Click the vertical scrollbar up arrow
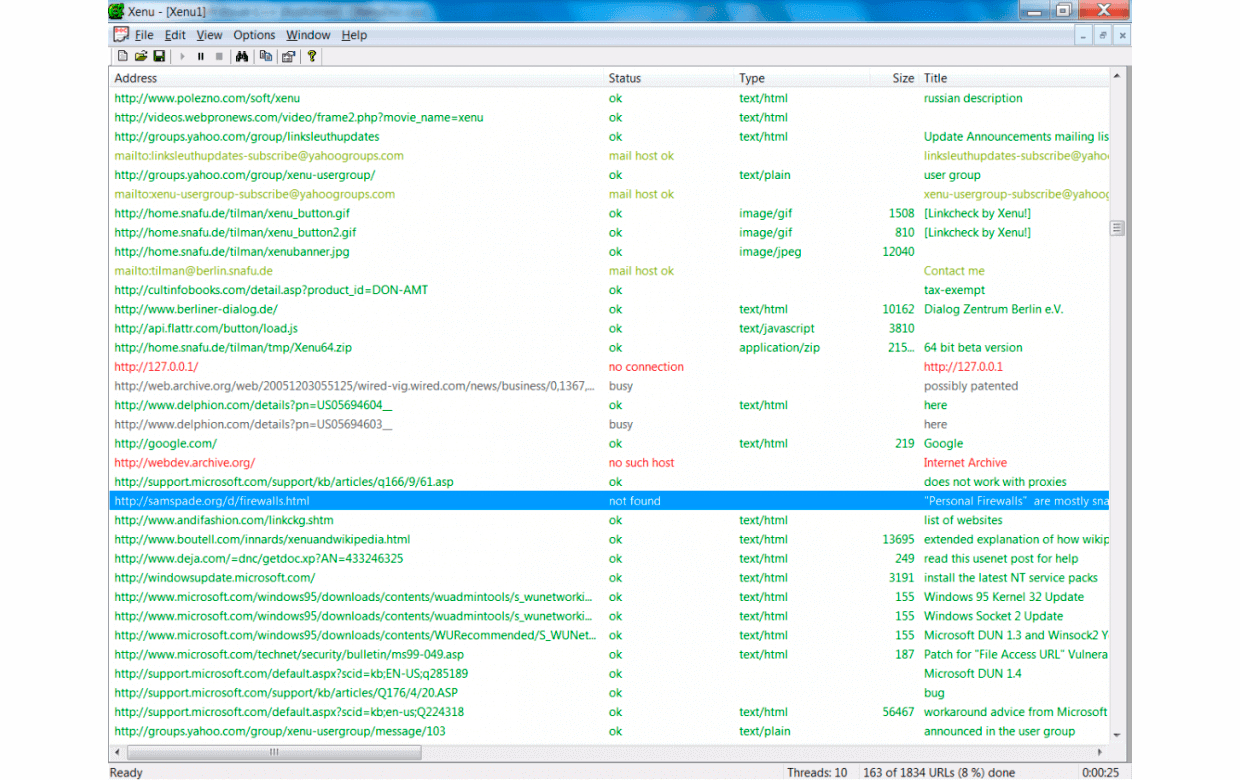 point(1117,77)
